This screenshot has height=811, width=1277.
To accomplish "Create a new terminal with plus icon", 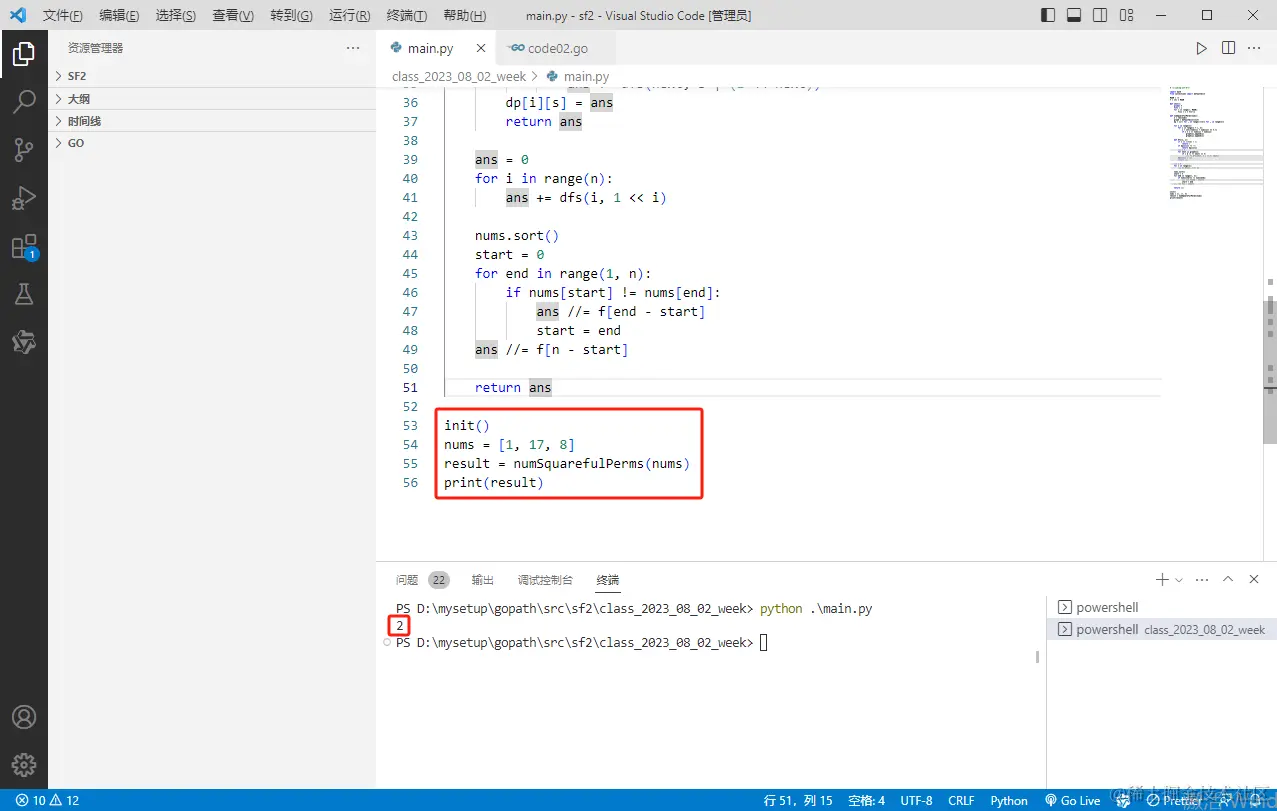I will pos(1162,580).
